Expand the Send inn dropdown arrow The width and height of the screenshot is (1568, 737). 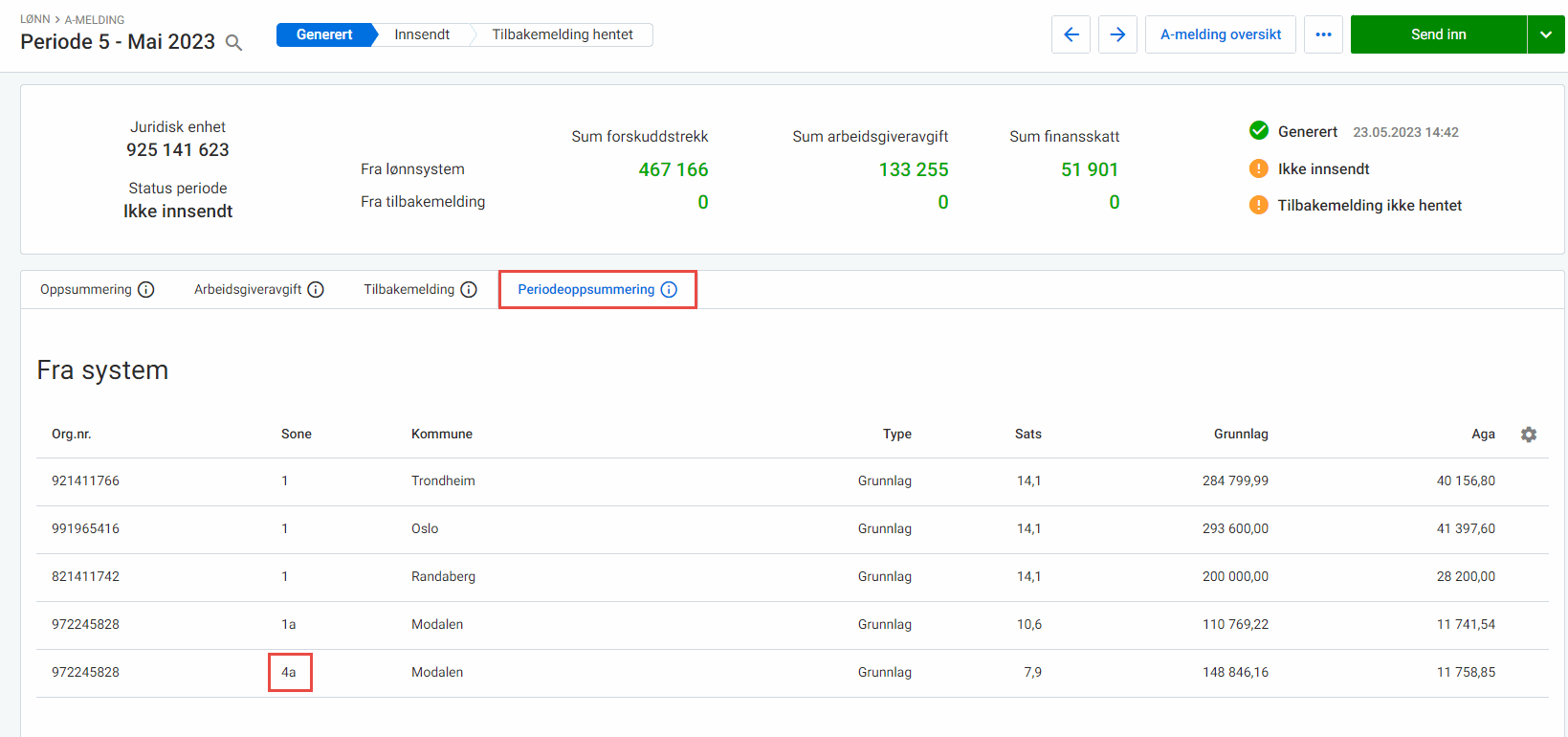(1546, 34)
